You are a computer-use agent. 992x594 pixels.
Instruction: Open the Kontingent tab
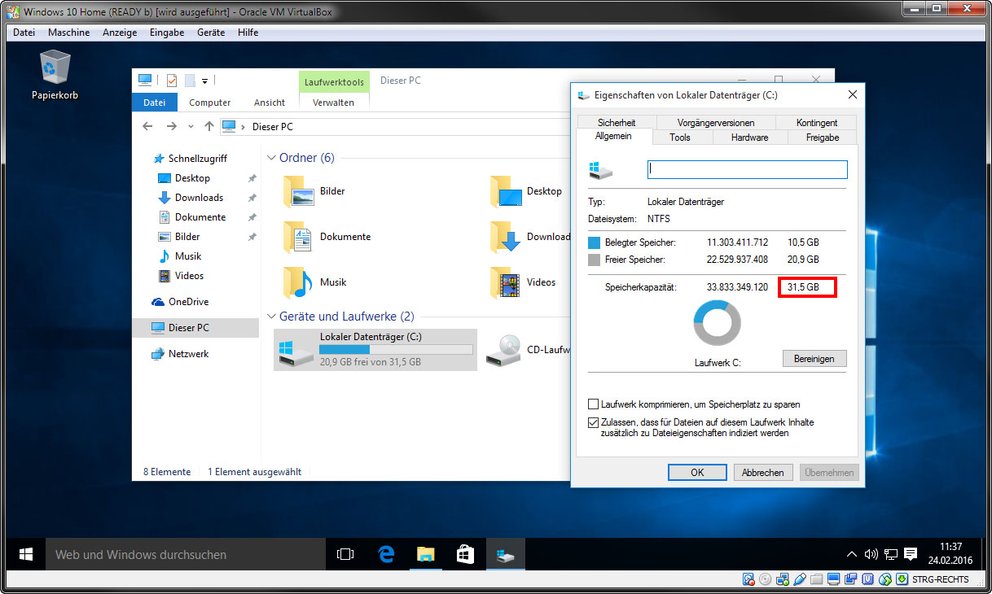coord(817,122)
